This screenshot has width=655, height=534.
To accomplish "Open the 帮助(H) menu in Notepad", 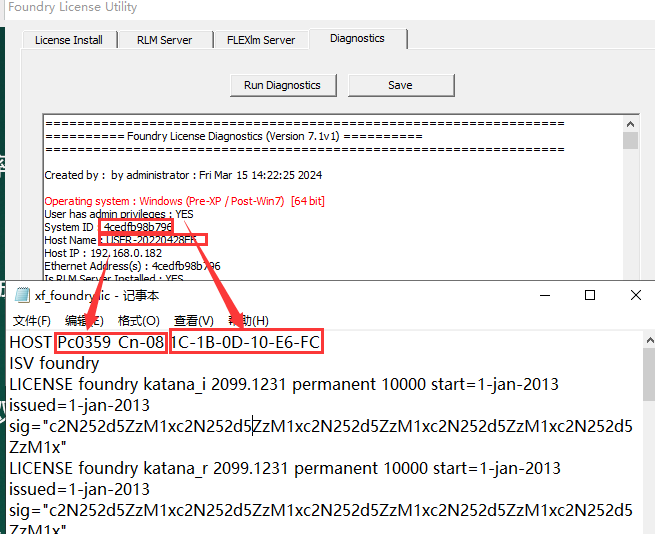I will 248,320.
